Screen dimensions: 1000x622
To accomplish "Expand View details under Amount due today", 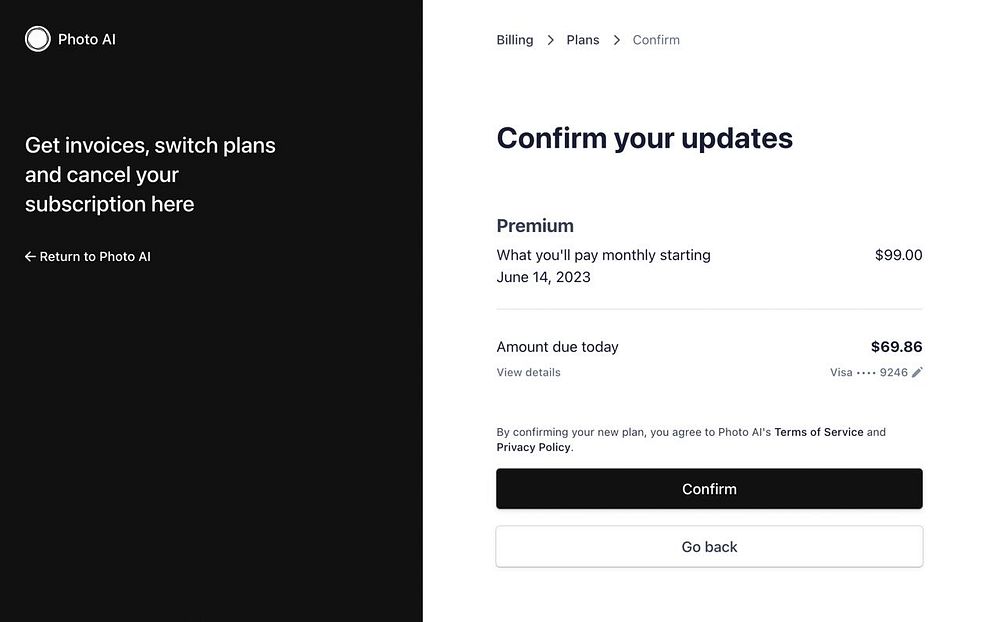I will pos(528,372).
